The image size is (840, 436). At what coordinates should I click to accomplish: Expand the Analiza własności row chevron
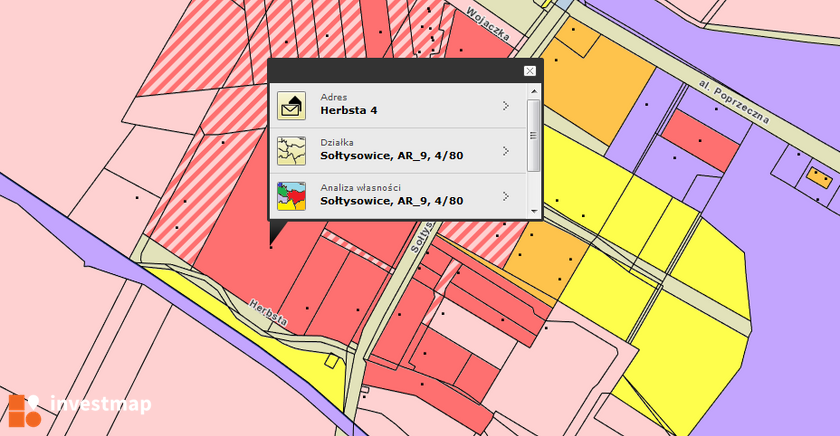(x=506, y=197)
